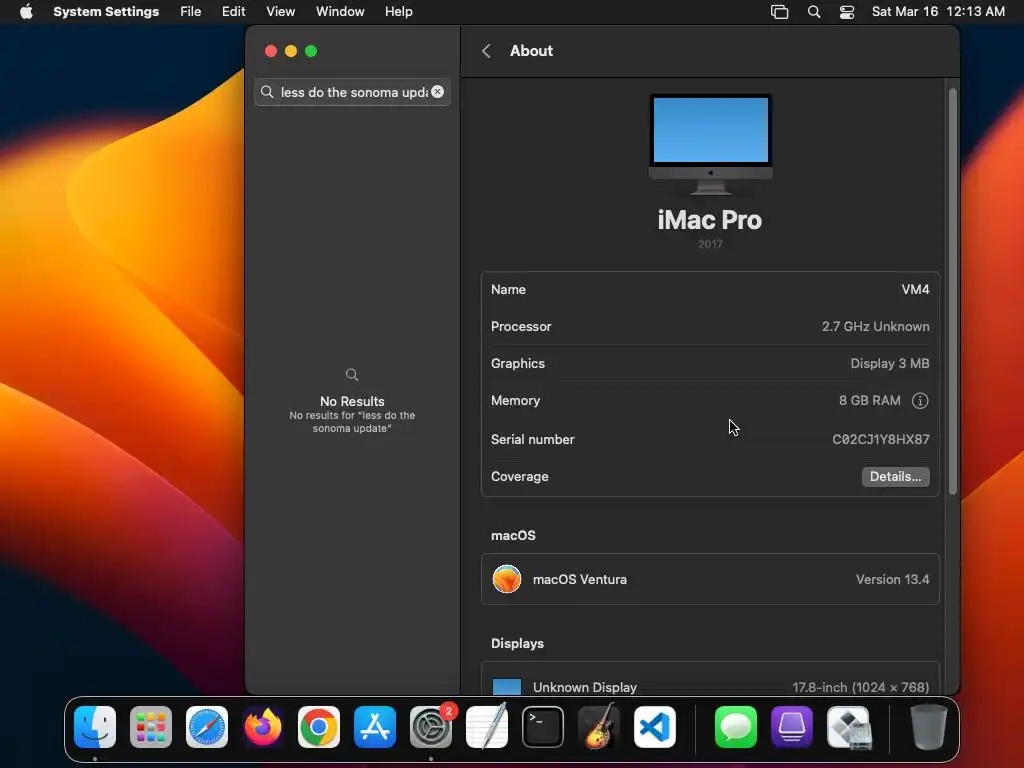This screenshot has width=1024, height=768.
Task: Open the Edit menu
Action: (233, 12)
